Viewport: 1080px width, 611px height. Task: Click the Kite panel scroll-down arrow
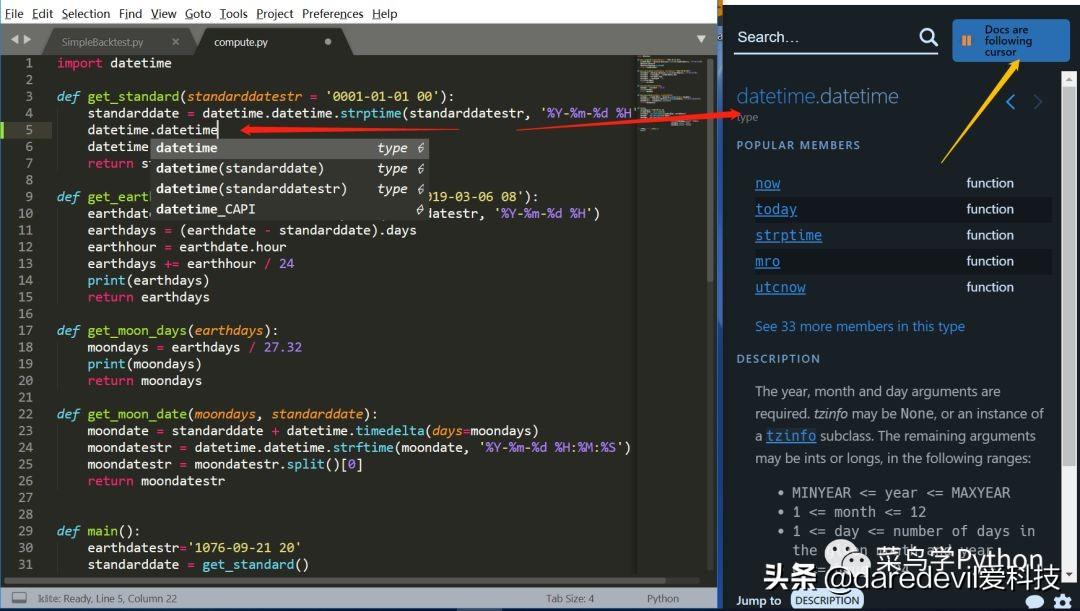point(1068,574)
